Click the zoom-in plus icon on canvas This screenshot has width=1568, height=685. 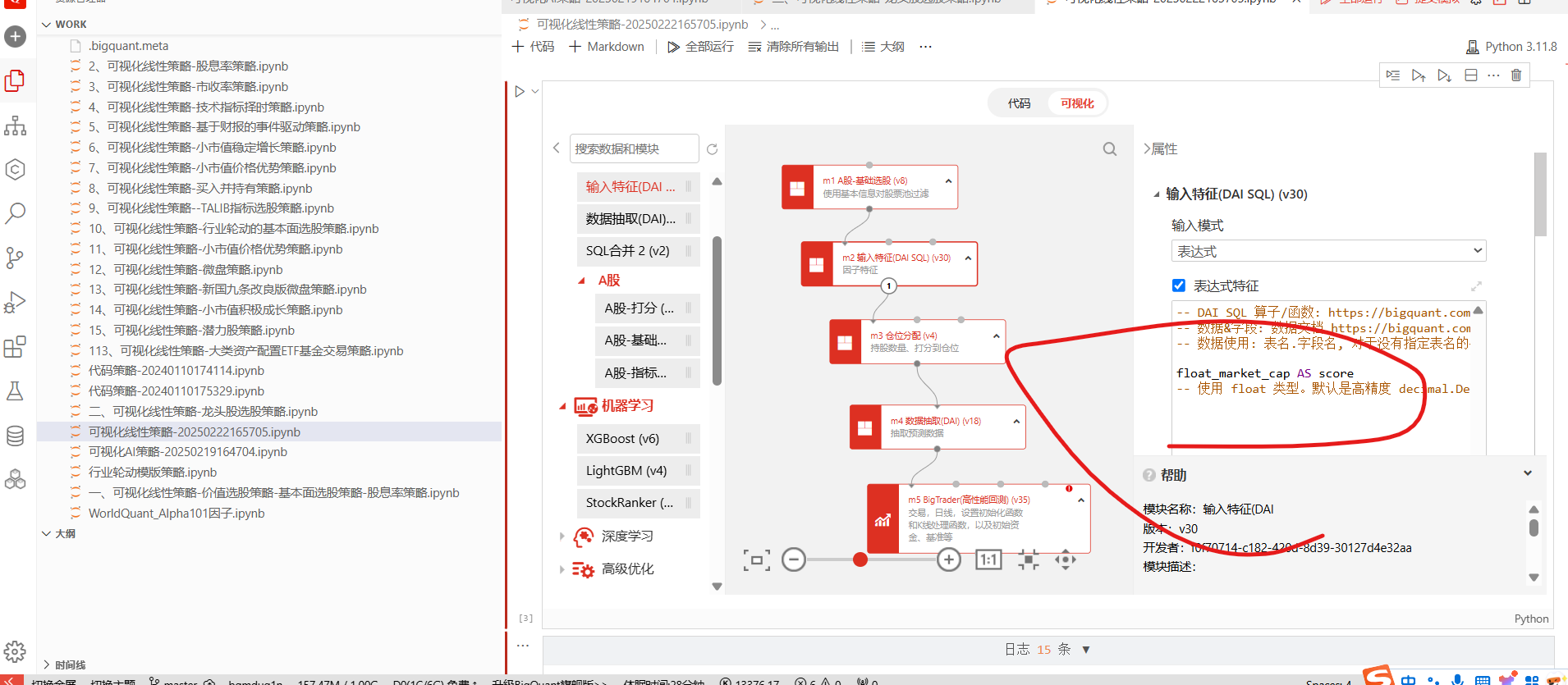[x=948, y=560]
